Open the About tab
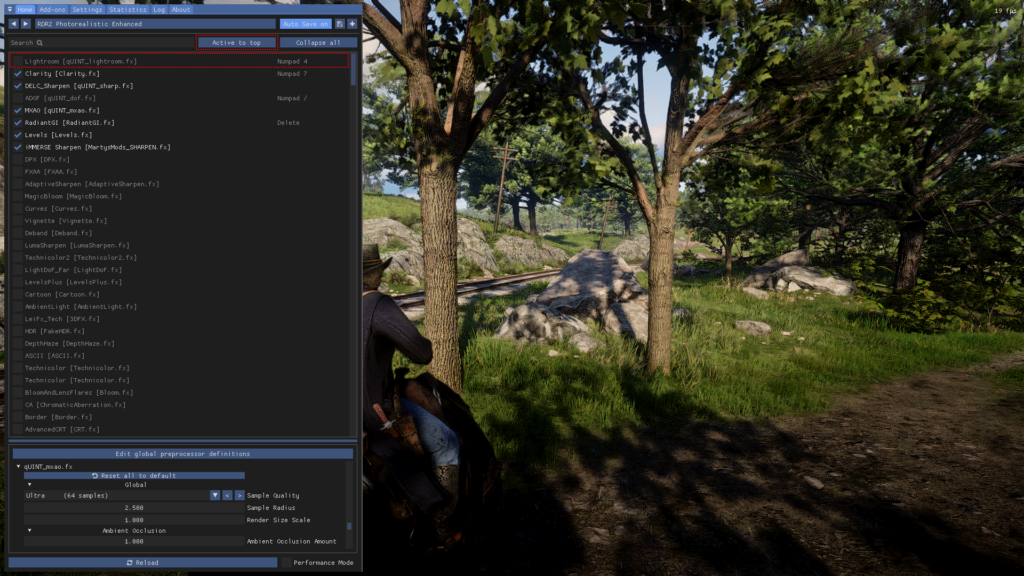The width and height of the screenshot is (1024, 576). [181, 10]
